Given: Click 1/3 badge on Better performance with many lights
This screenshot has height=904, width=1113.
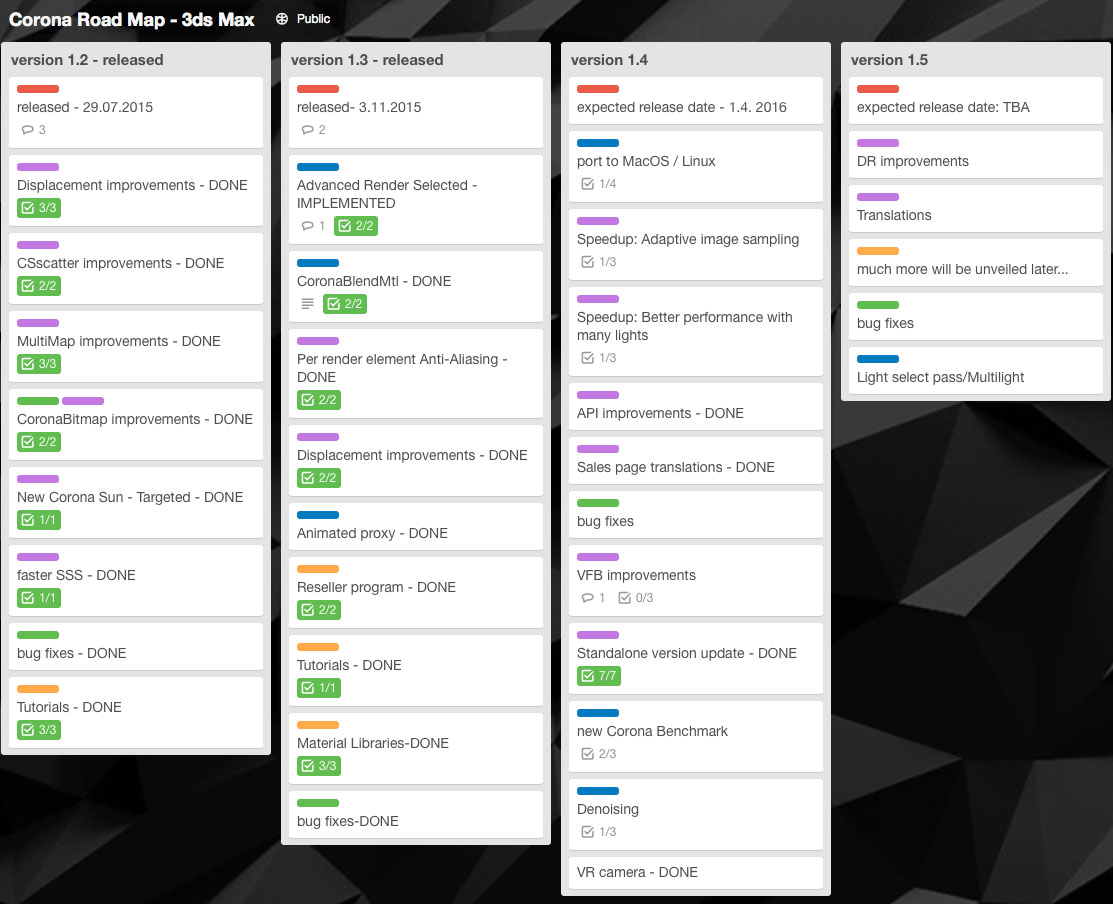Looking at the screenshot, I should (598, 358).
